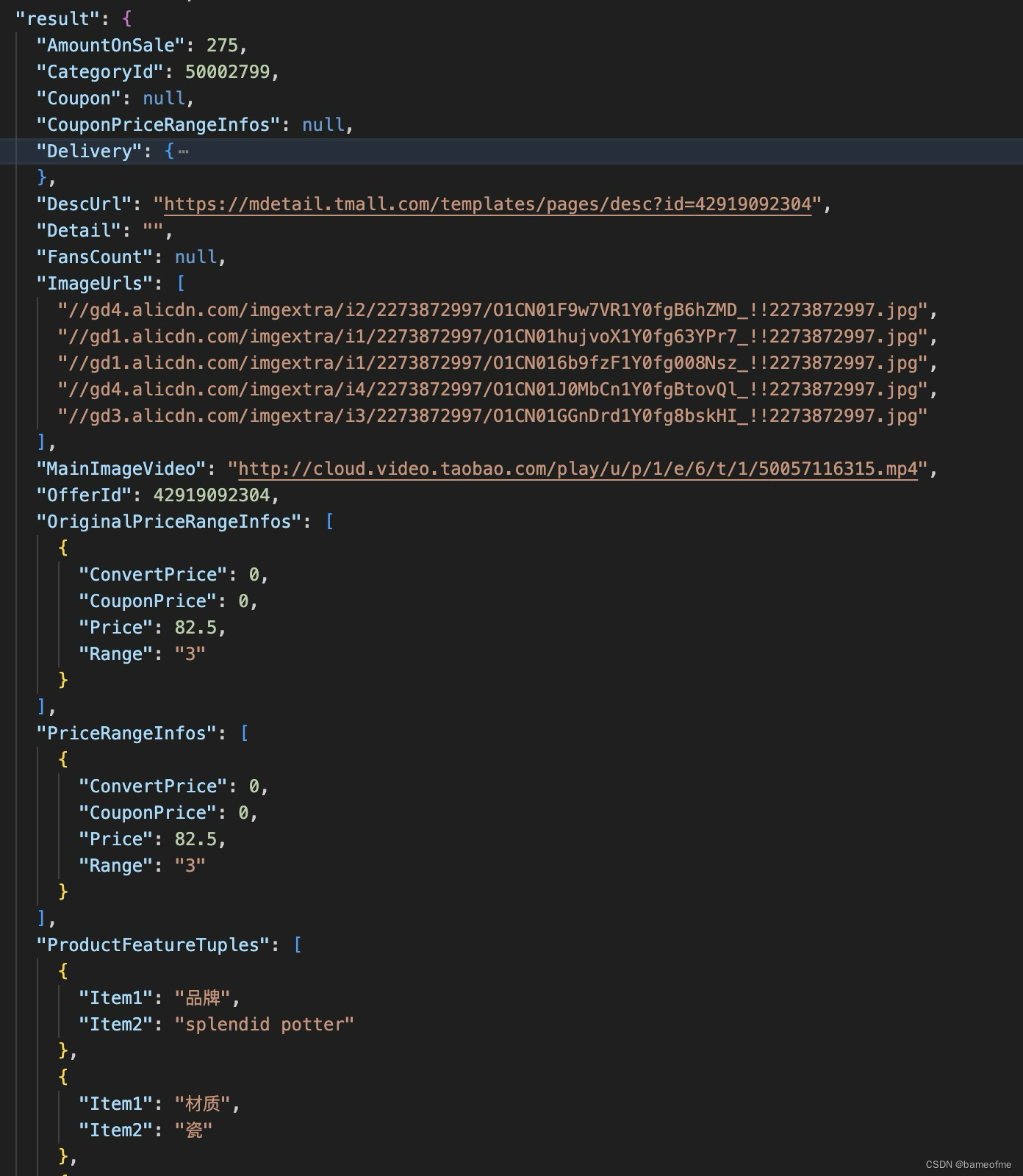Click "Range" under PriceRangeInfos
The width and height of the screenshot is (1023, 1176).
(116, 866)
